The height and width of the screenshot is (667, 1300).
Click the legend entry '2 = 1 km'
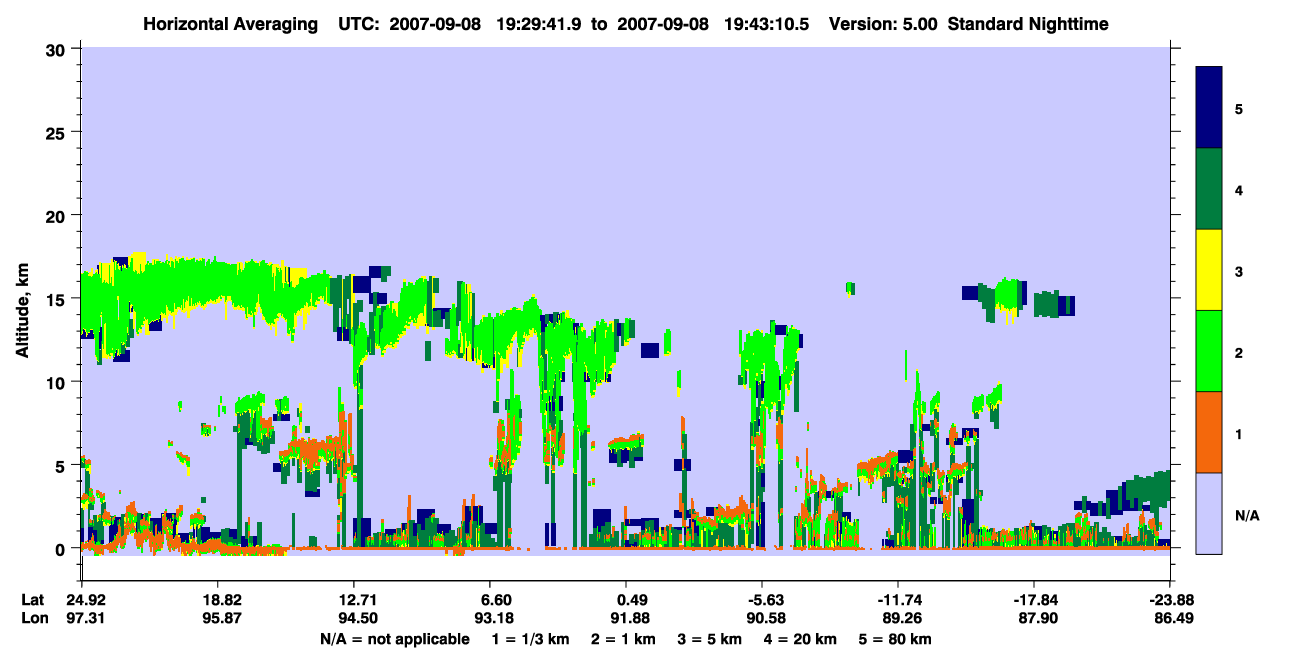(x=622, y=639)
